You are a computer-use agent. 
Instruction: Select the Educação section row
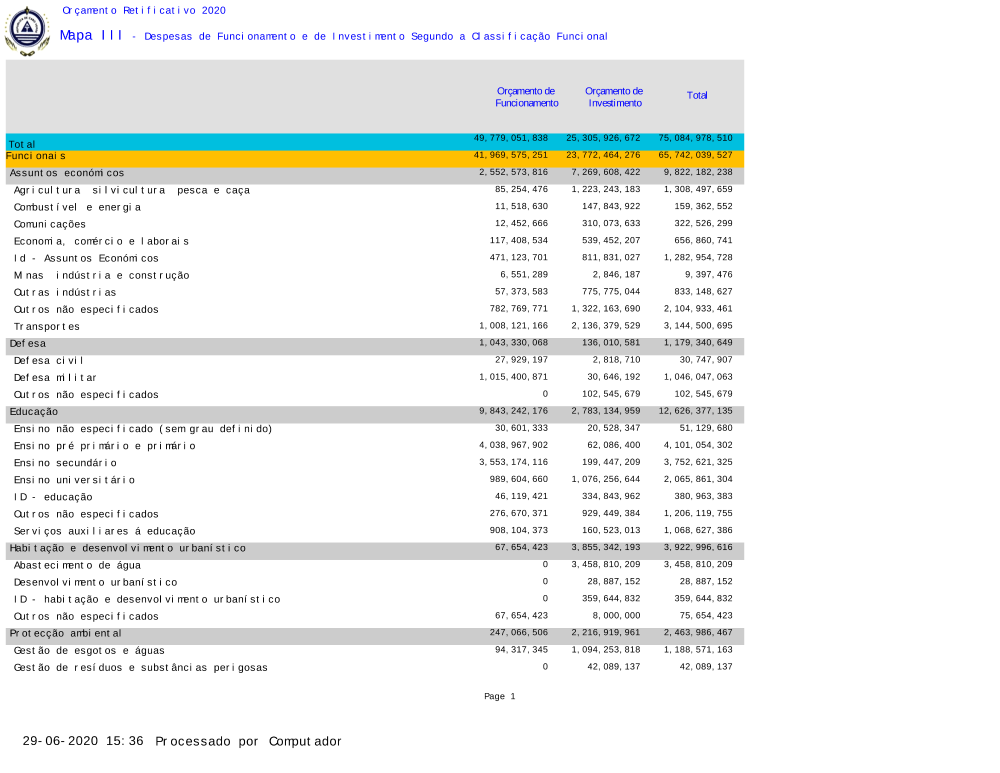[x=374, y=412]
